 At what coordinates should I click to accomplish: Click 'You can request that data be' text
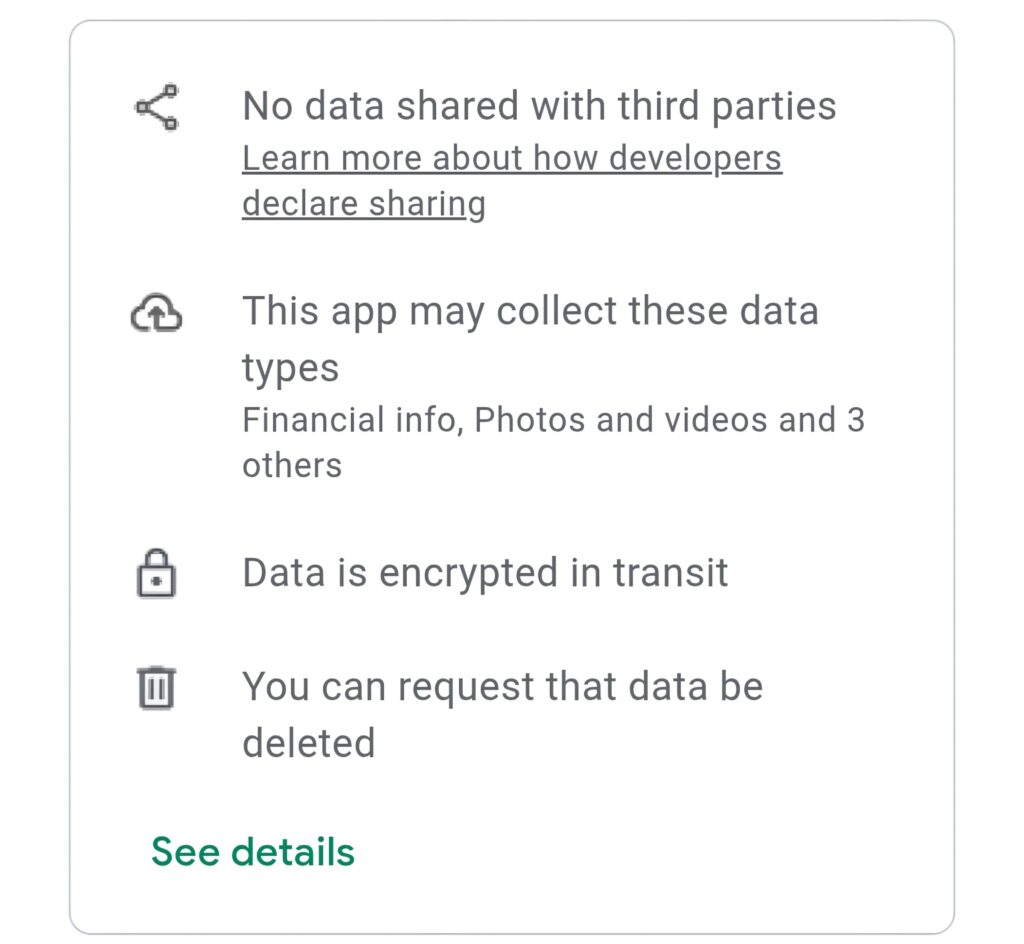pyautogui.click(x=503, y=687)
